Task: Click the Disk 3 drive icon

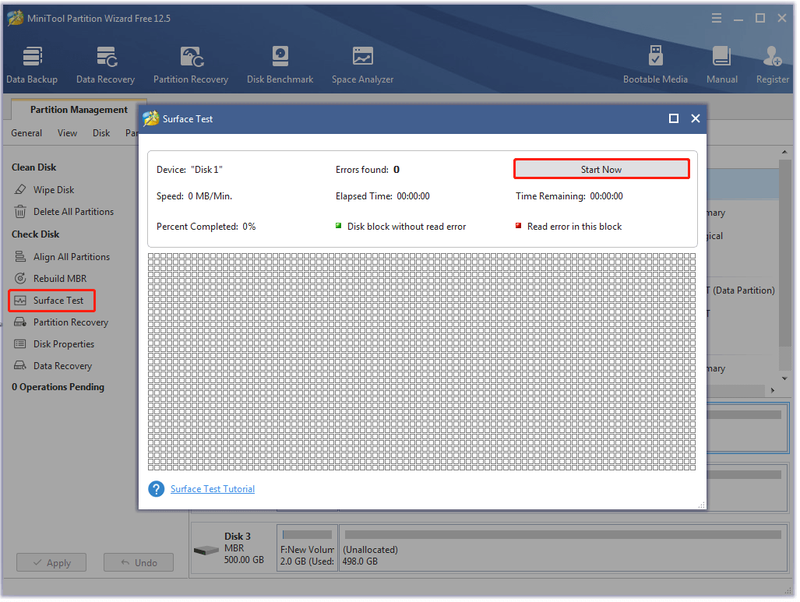Action: [x=206, y=550]
